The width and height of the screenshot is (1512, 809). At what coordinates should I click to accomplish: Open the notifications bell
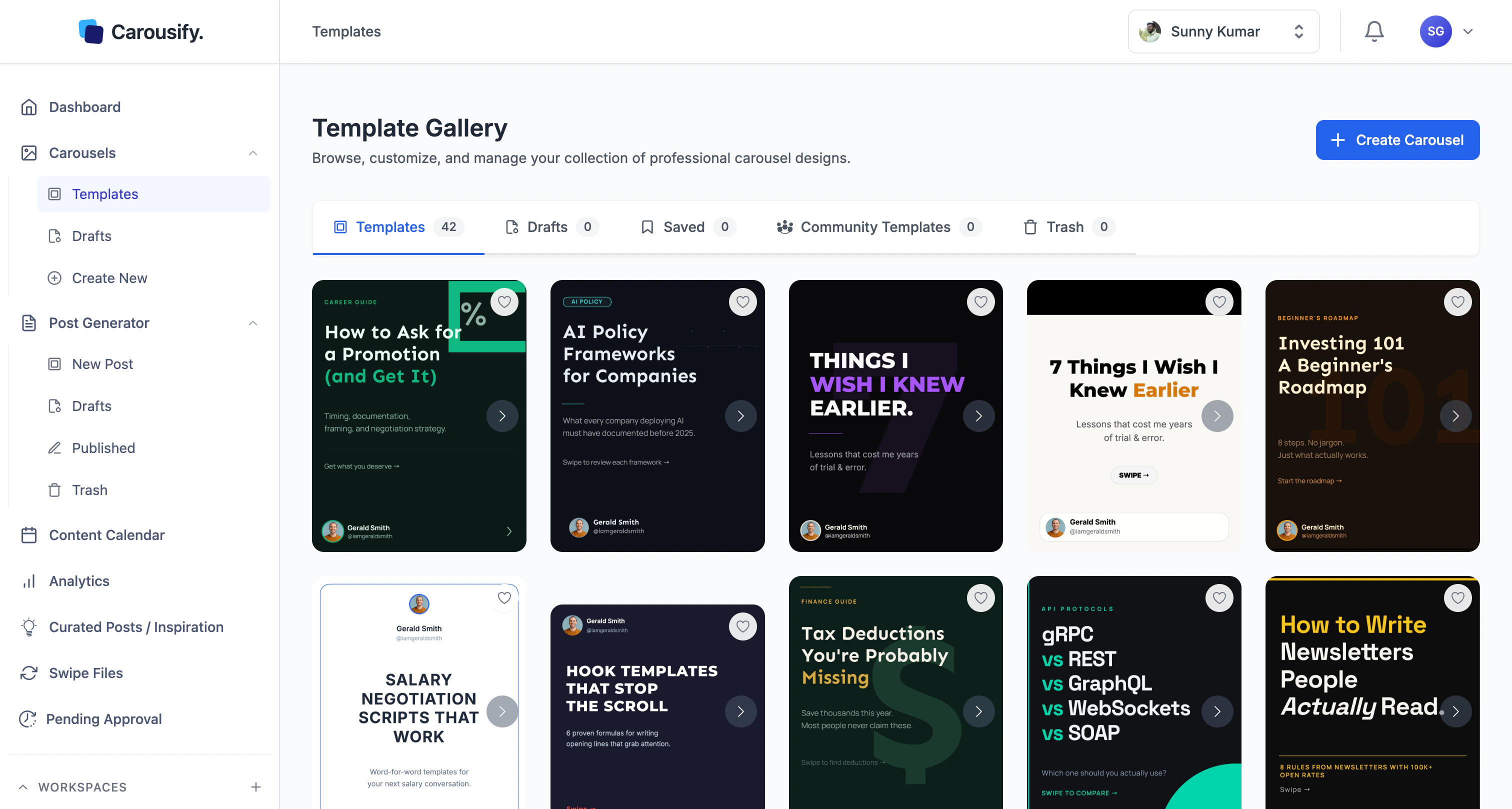(1374, 31)
